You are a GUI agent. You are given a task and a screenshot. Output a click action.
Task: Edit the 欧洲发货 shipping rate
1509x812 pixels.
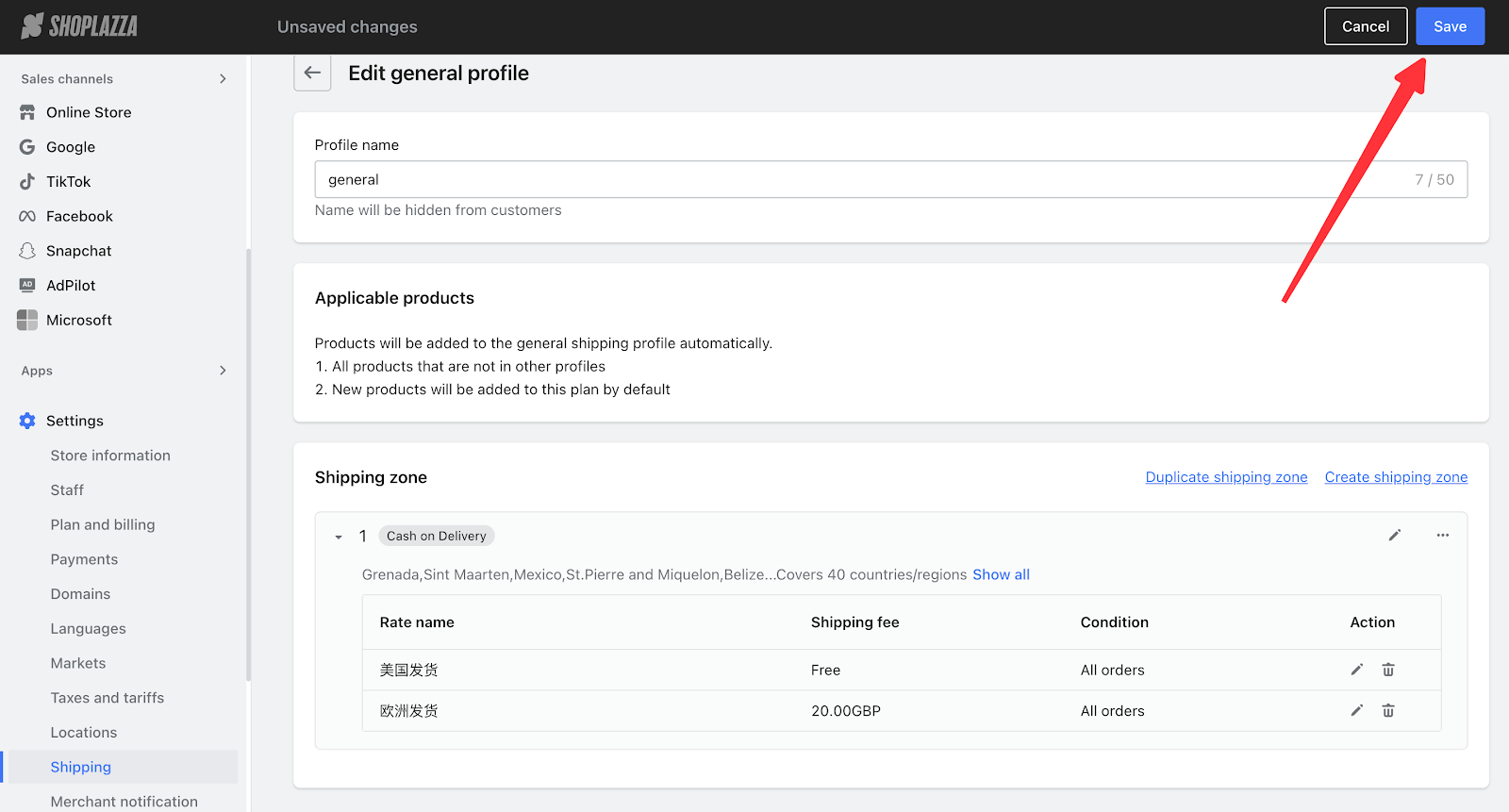click(1356, 711)
